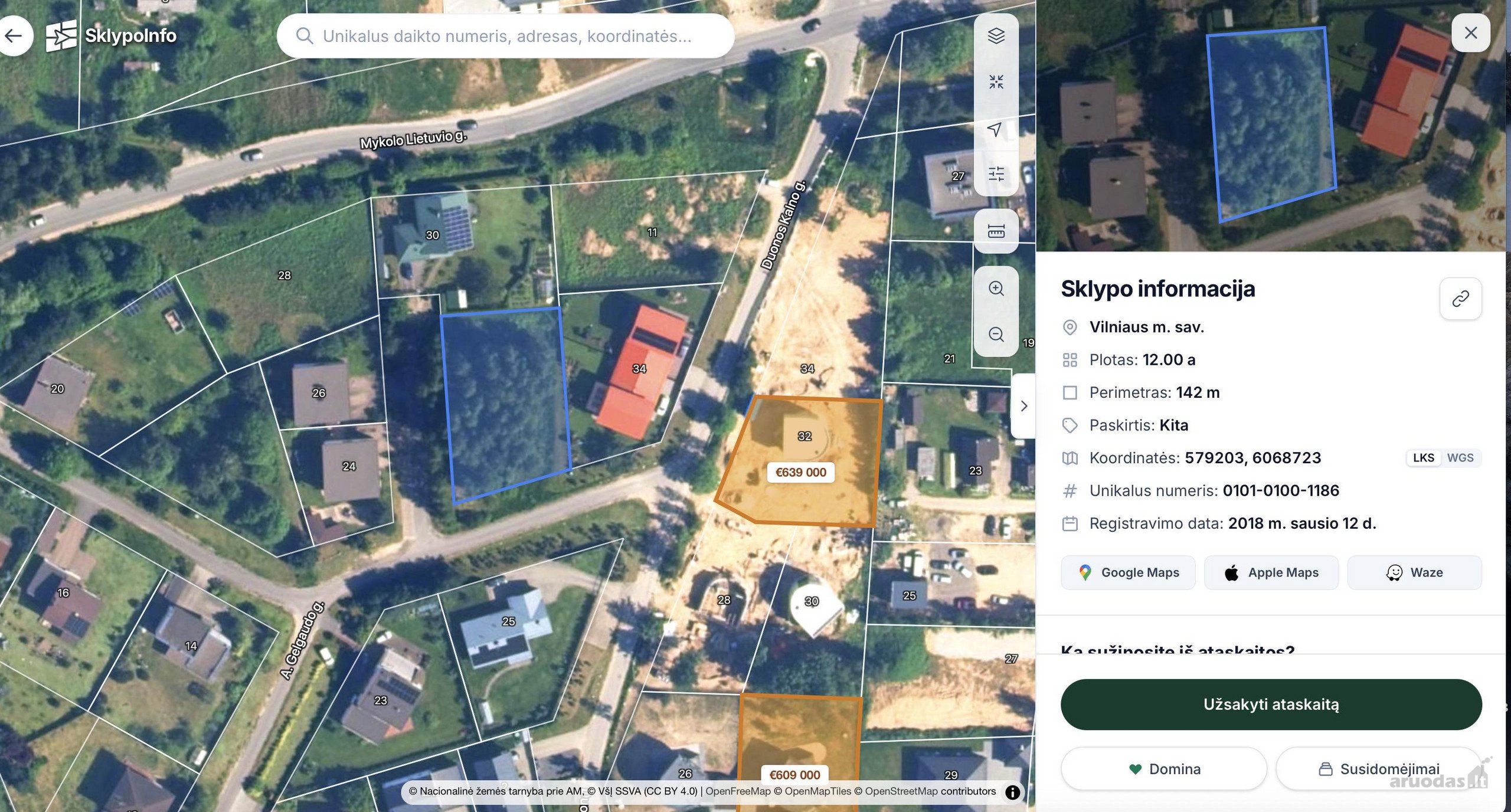
Task: Click Užsakyti ataskaitą button
Action: click(1271, 704)
